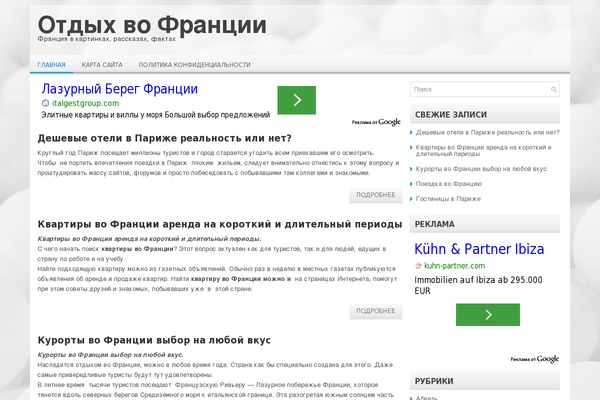
Task: Click the green arrow button in the Лазурный Берег ad
Action: [x=297, y=100]
